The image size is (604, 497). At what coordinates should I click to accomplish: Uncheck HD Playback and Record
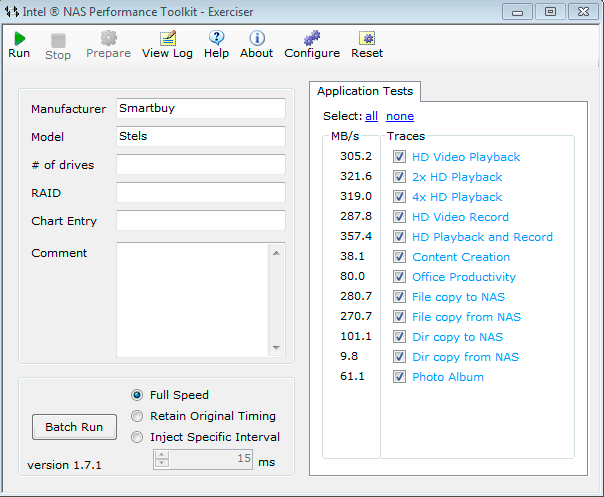click(399, 237)
